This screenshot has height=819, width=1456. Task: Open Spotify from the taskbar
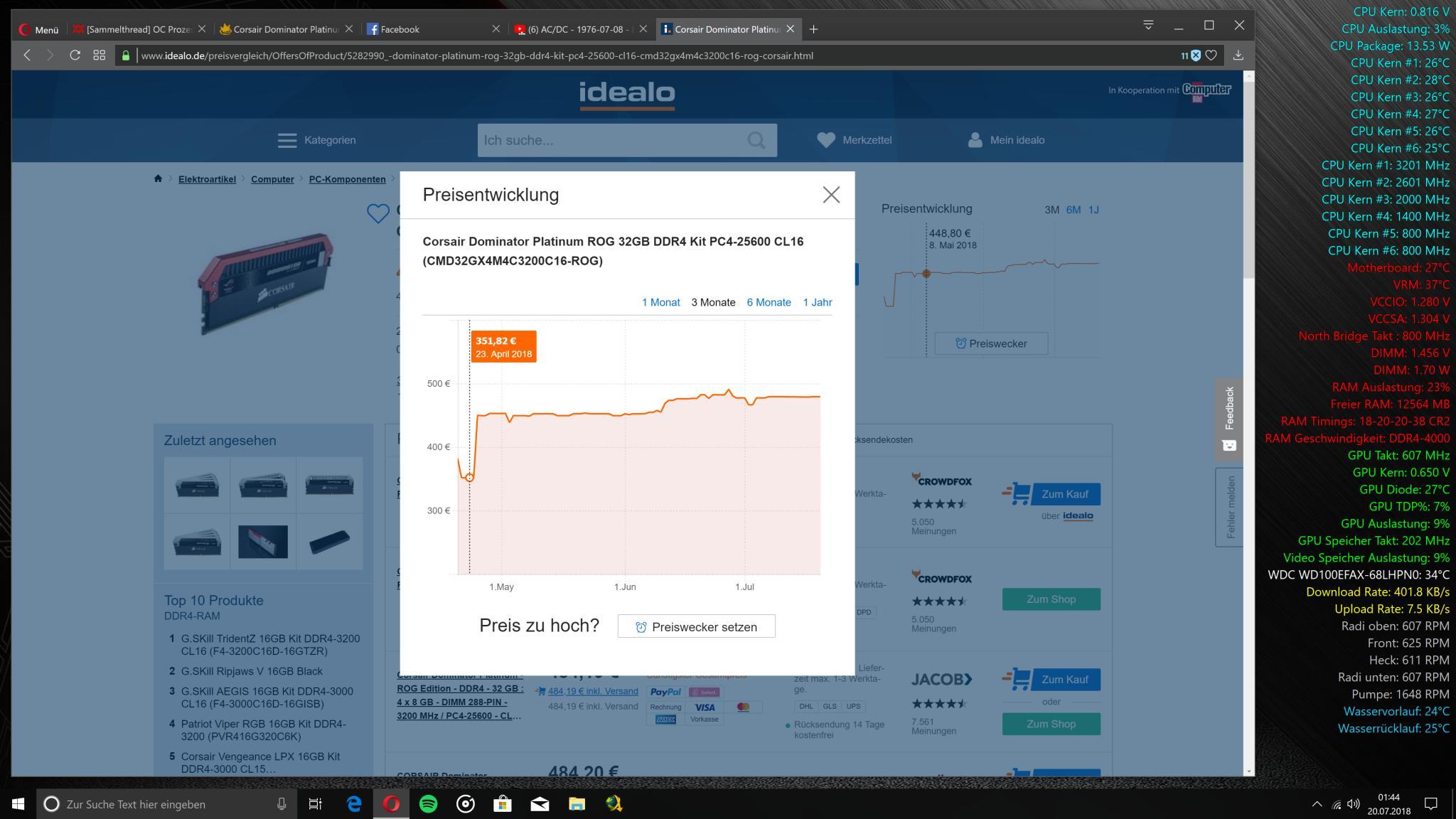tap(429, 804)
